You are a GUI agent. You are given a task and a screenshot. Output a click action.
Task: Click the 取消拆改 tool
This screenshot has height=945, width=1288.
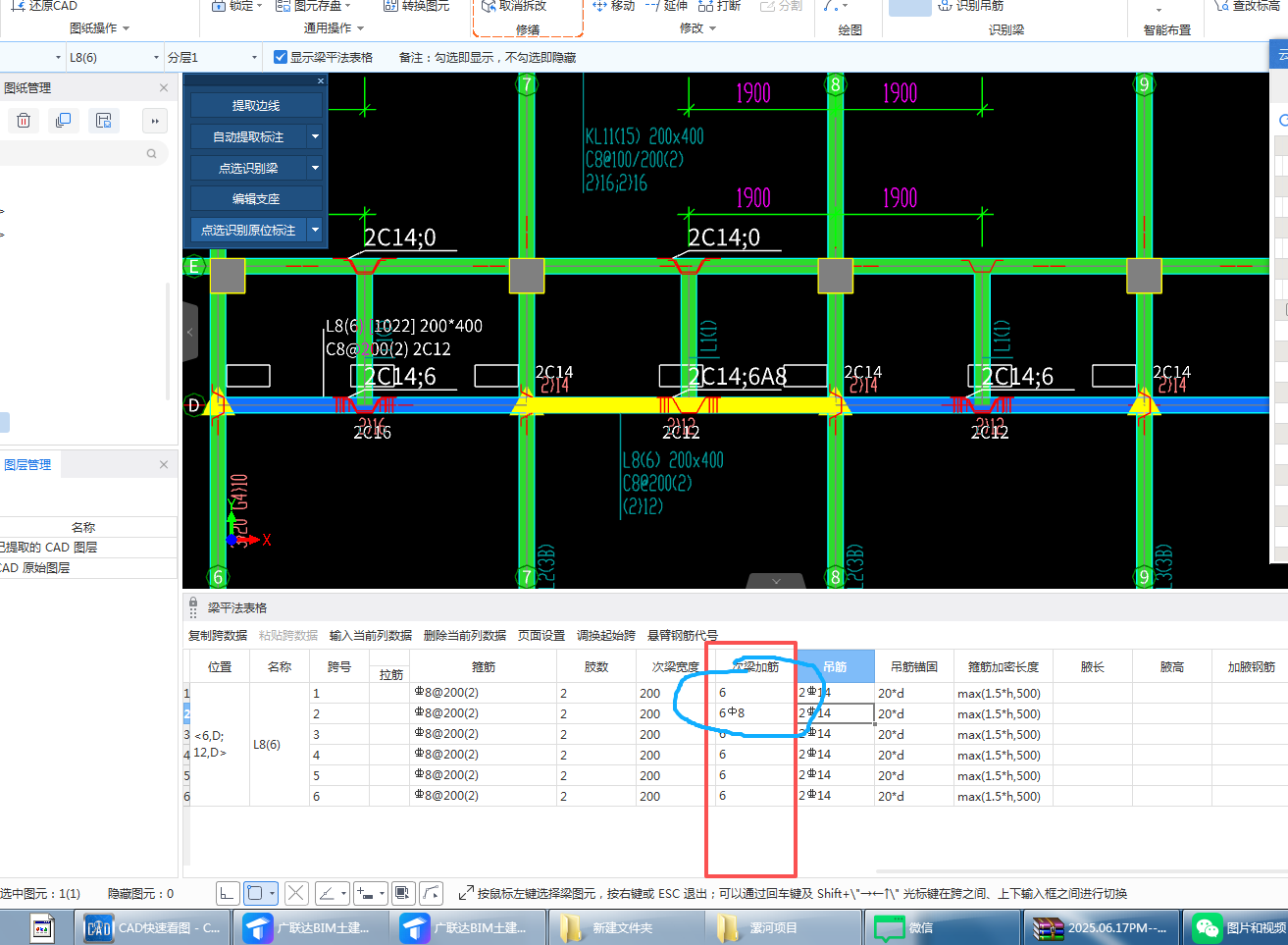pos(514,6)
